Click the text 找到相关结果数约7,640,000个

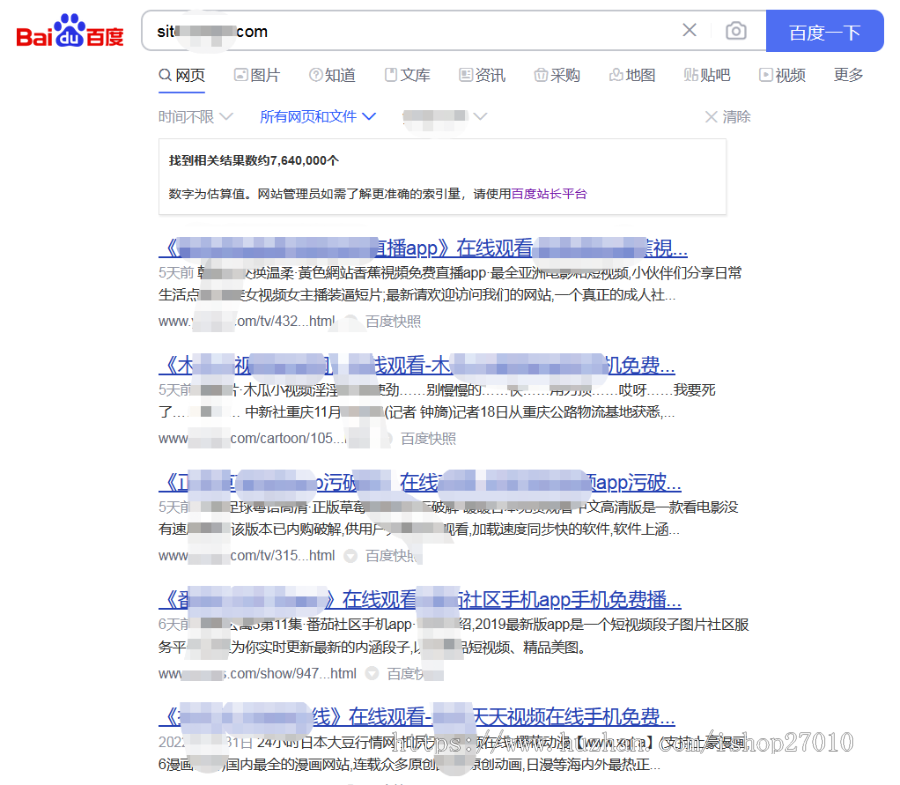[x=254, y=161]
